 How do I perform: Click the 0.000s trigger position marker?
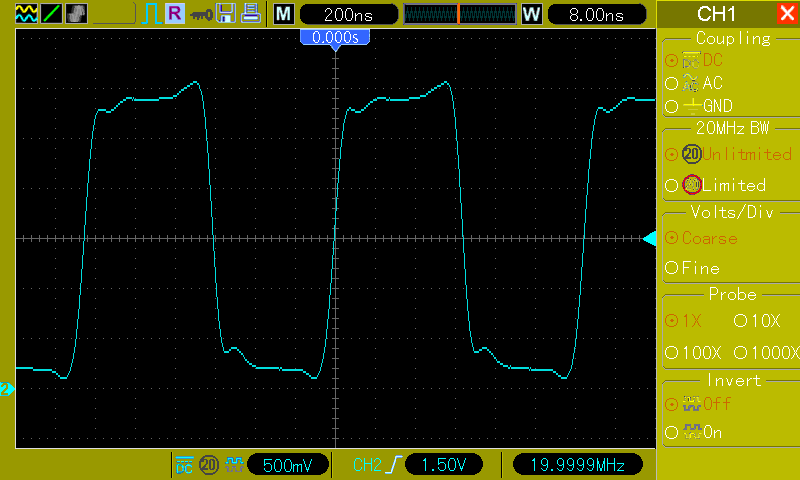point(335,39)
